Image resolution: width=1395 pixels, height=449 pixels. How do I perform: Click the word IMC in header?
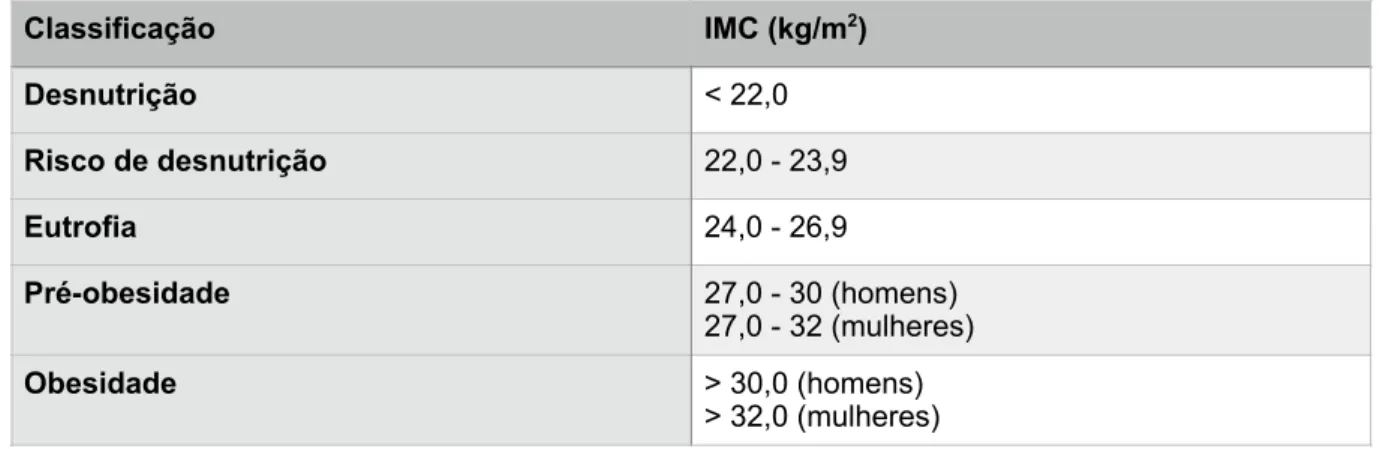tap(728, 30)
